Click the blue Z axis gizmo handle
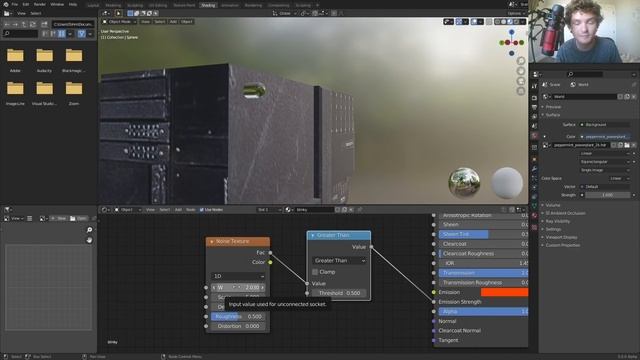Screen dimensions: 640x360 [511, 32]
